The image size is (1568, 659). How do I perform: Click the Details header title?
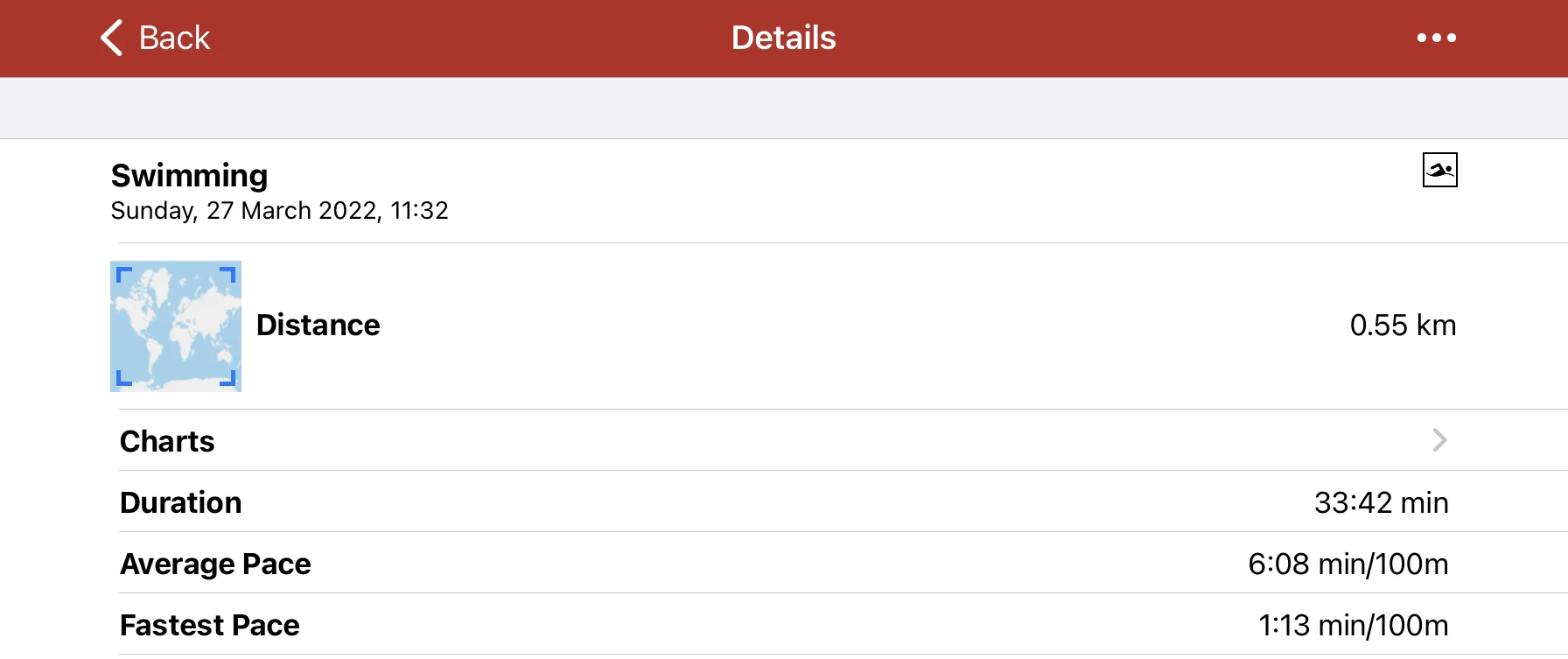783,38
